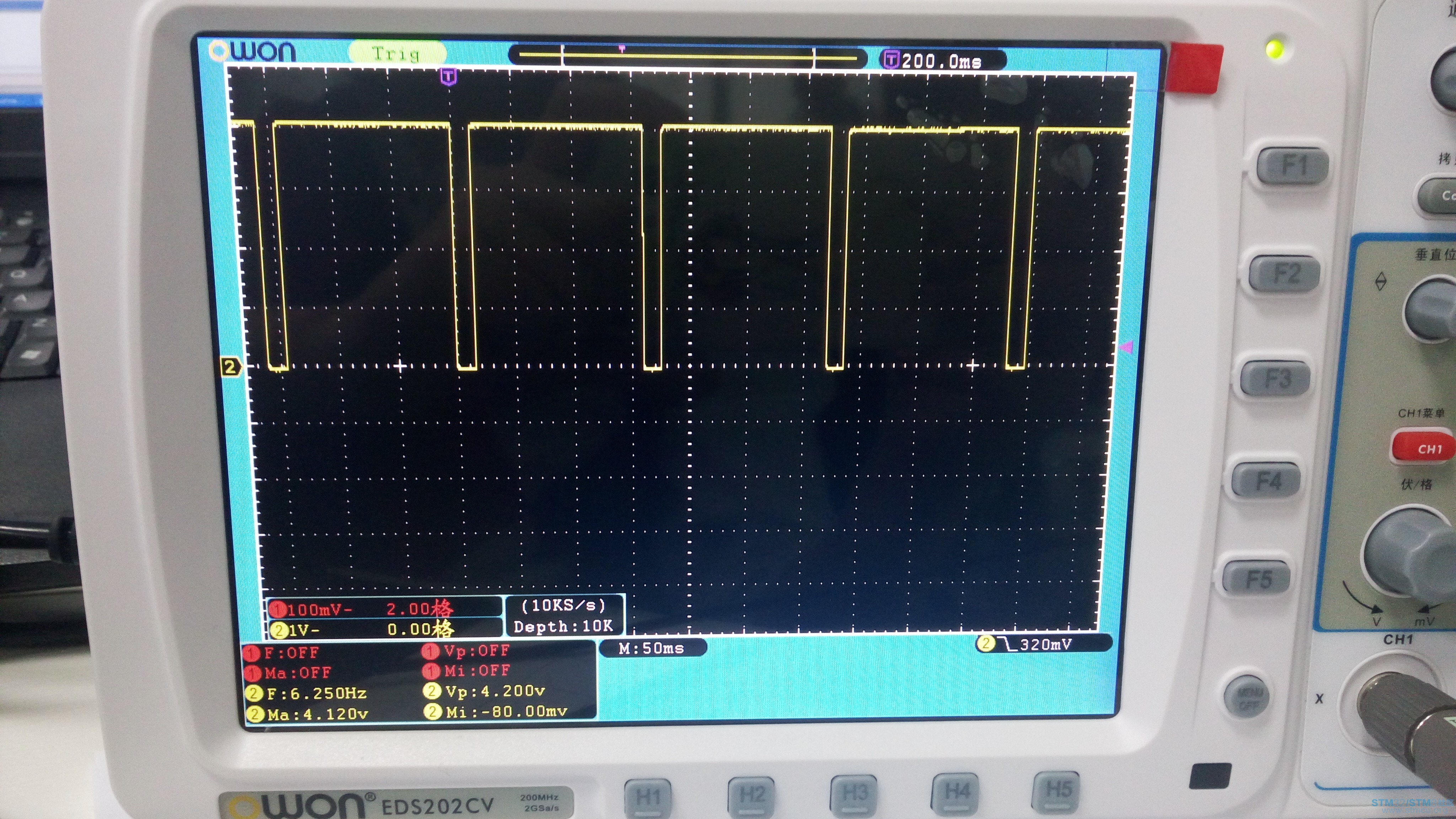Screen dimensions: 1456x819
Task: Click the channel 2 ground marker
Action: pos(230,368)
